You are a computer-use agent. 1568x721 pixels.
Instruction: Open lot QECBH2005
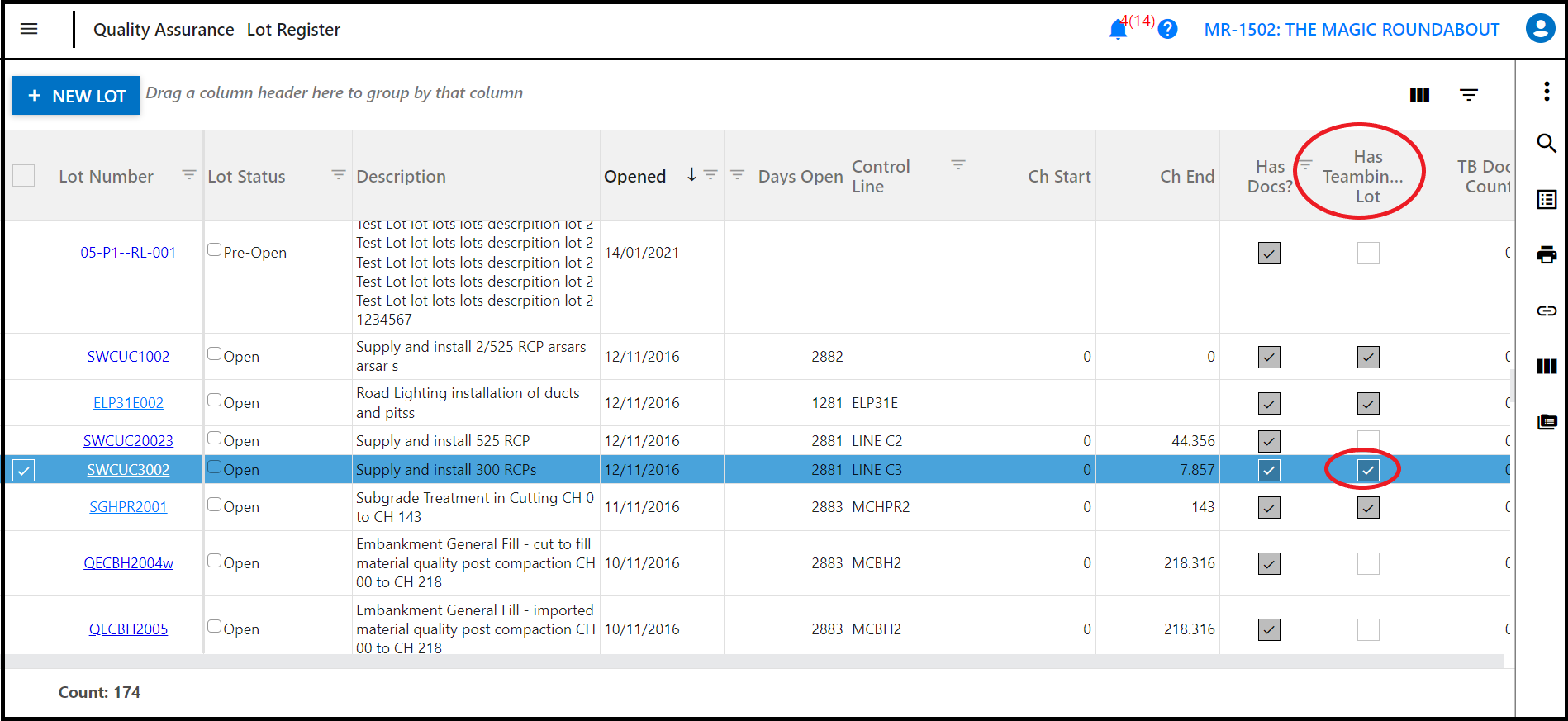128,629
